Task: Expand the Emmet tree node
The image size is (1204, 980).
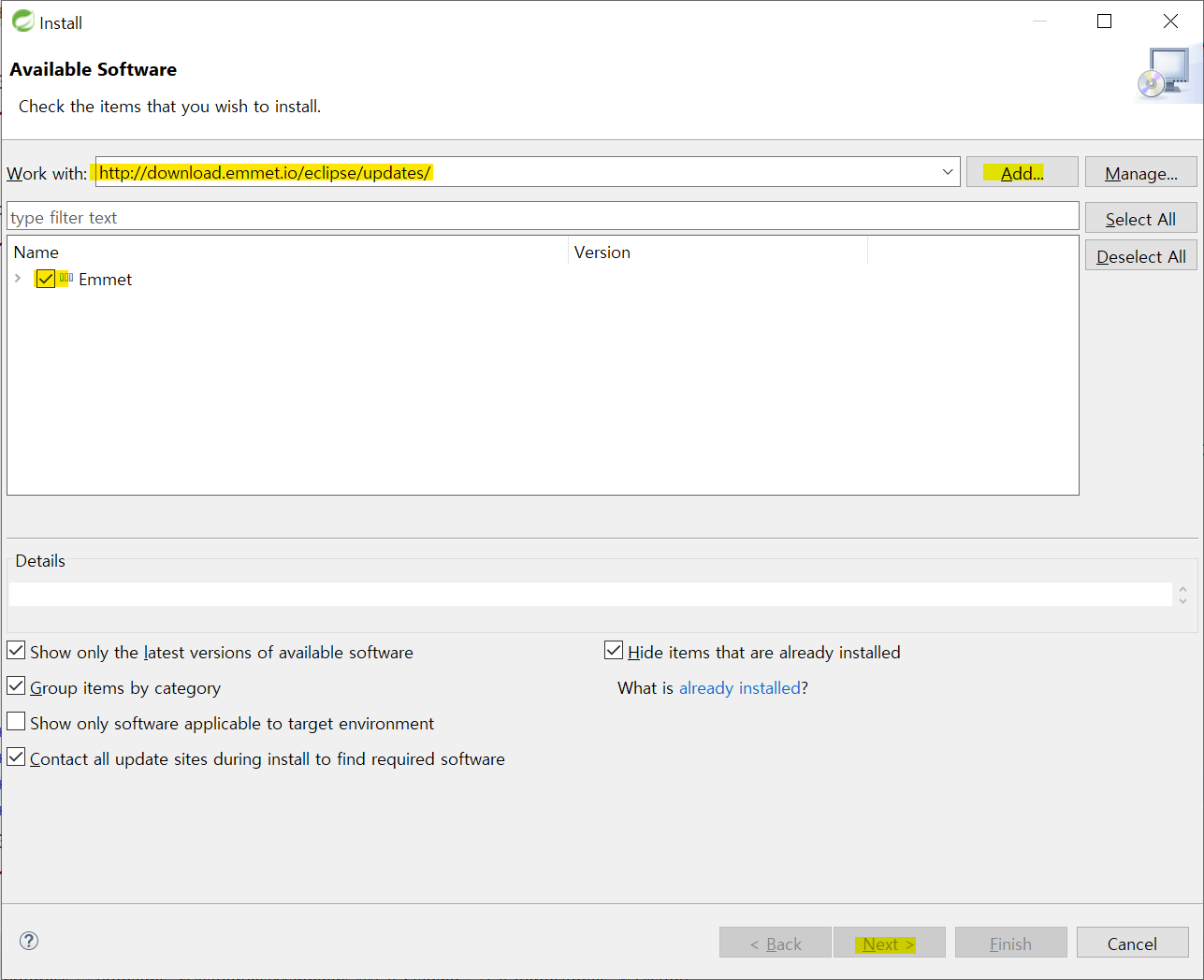Action: click(x=18, y=279)
